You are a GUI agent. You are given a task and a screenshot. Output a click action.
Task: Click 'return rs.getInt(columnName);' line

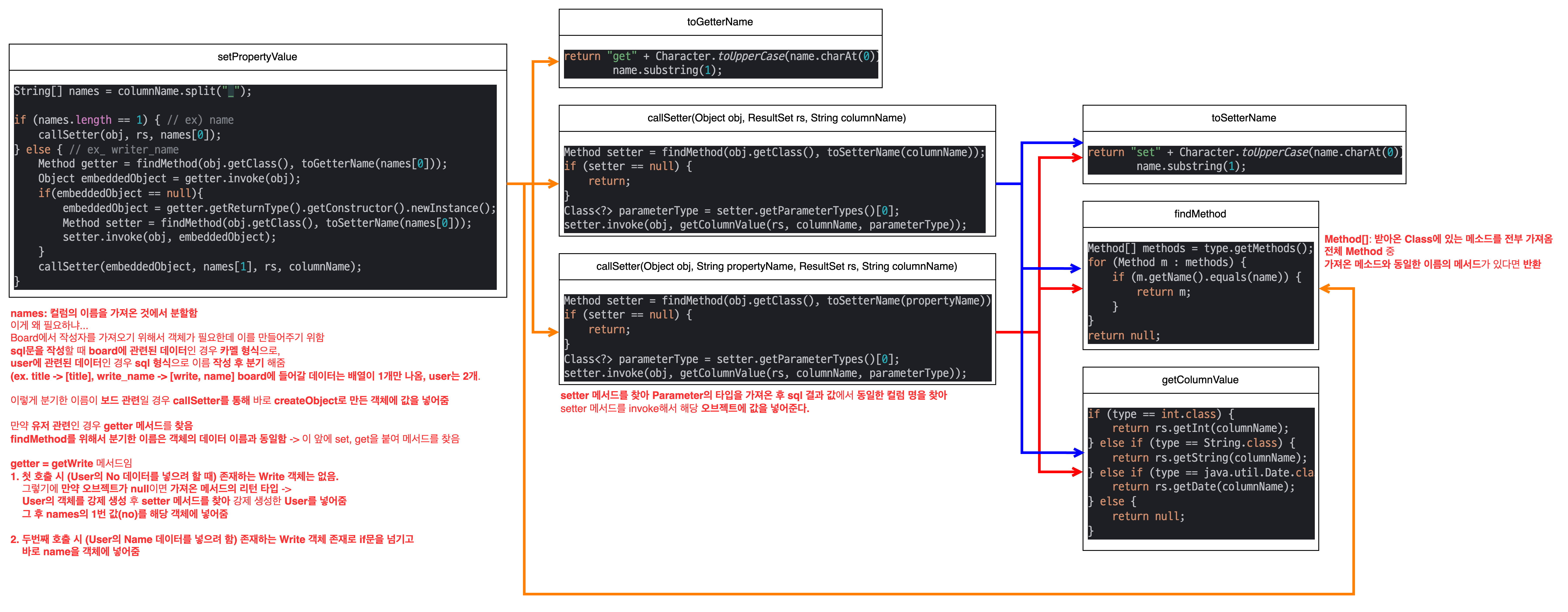pos(1200,429)
